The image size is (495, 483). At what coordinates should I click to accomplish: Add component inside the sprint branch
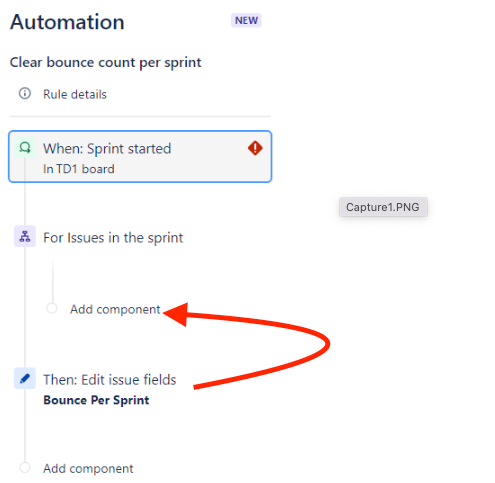click(115, 309)
